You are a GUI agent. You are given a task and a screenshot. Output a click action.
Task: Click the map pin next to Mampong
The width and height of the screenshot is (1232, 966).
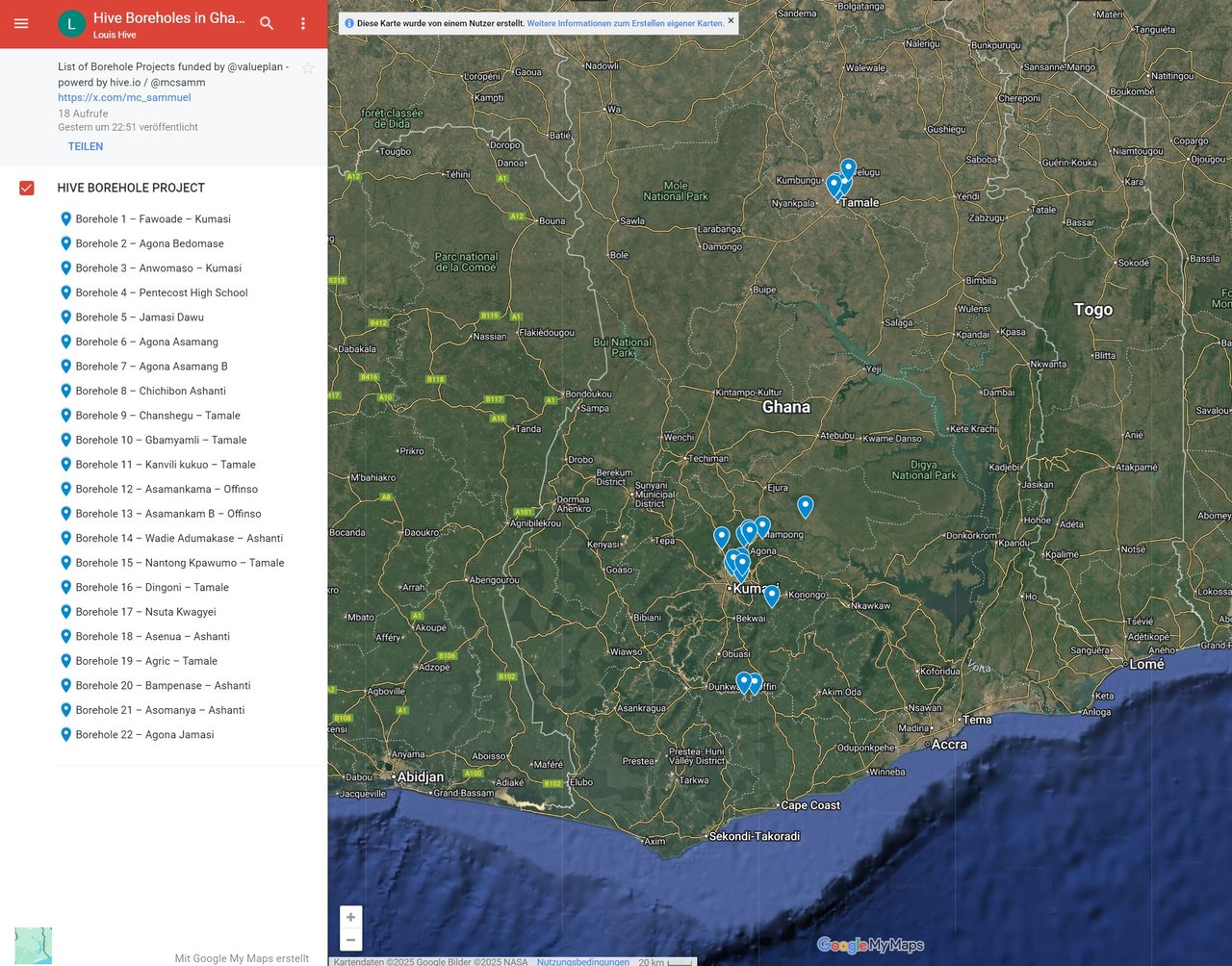click(x=762, y=526)
